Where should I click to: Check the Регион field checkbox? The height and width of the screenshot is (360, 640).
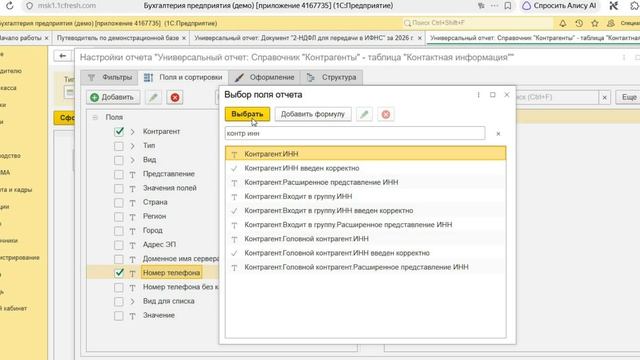pyautogui.click(x=119, y=216)
